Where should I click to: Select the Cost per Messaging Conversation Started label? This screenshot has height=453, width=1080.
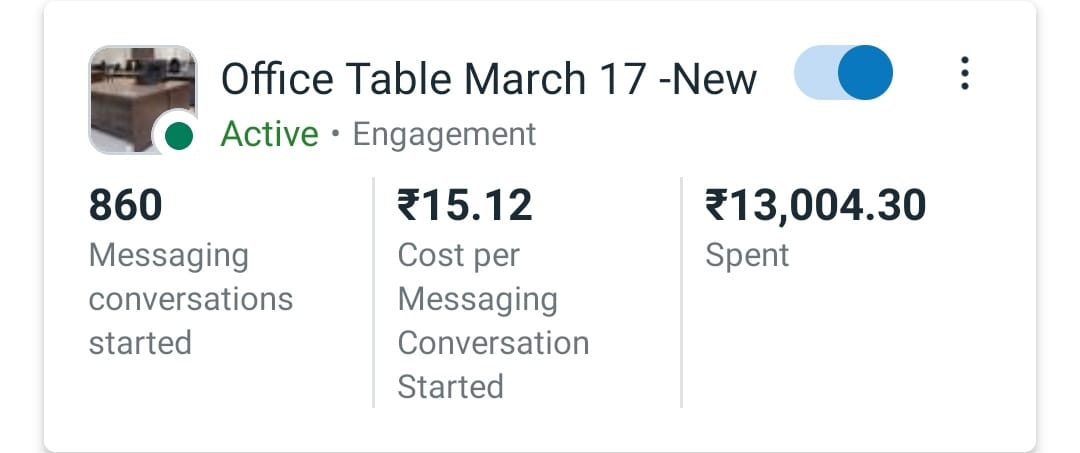coord(493,321)
